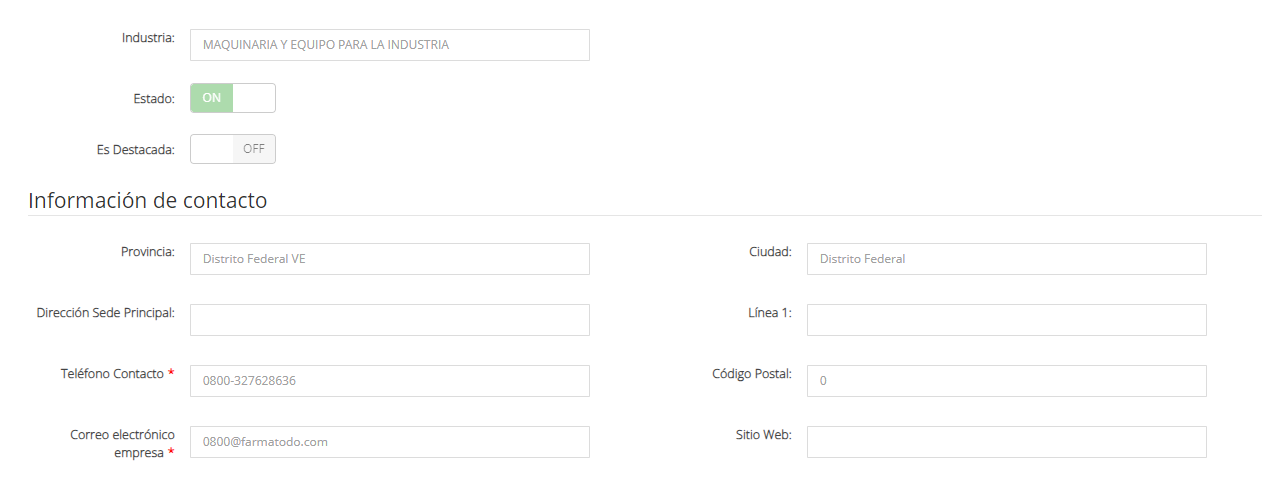The height and width of the screenshot is (480, 1272).
Task: Click the Industria label text
Action: click(148, 38)
